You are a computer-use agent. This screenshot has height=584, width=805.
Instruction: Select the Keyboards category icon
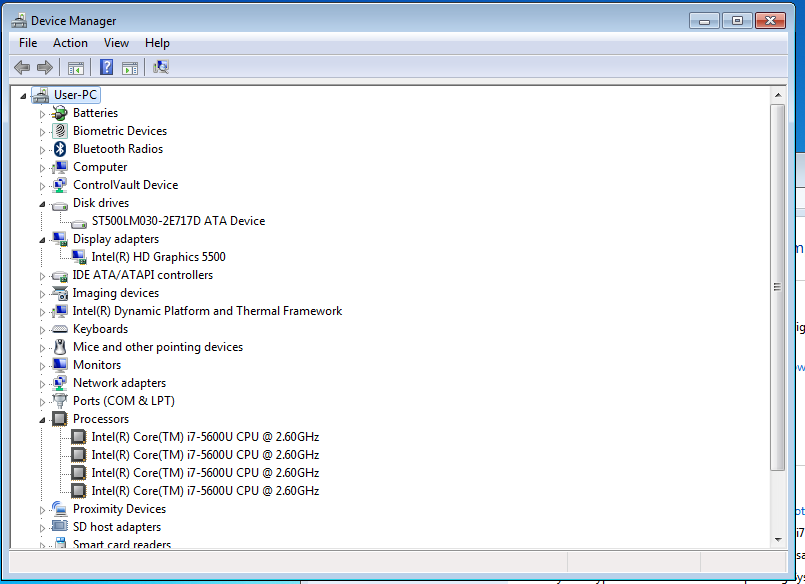point(60,329)
